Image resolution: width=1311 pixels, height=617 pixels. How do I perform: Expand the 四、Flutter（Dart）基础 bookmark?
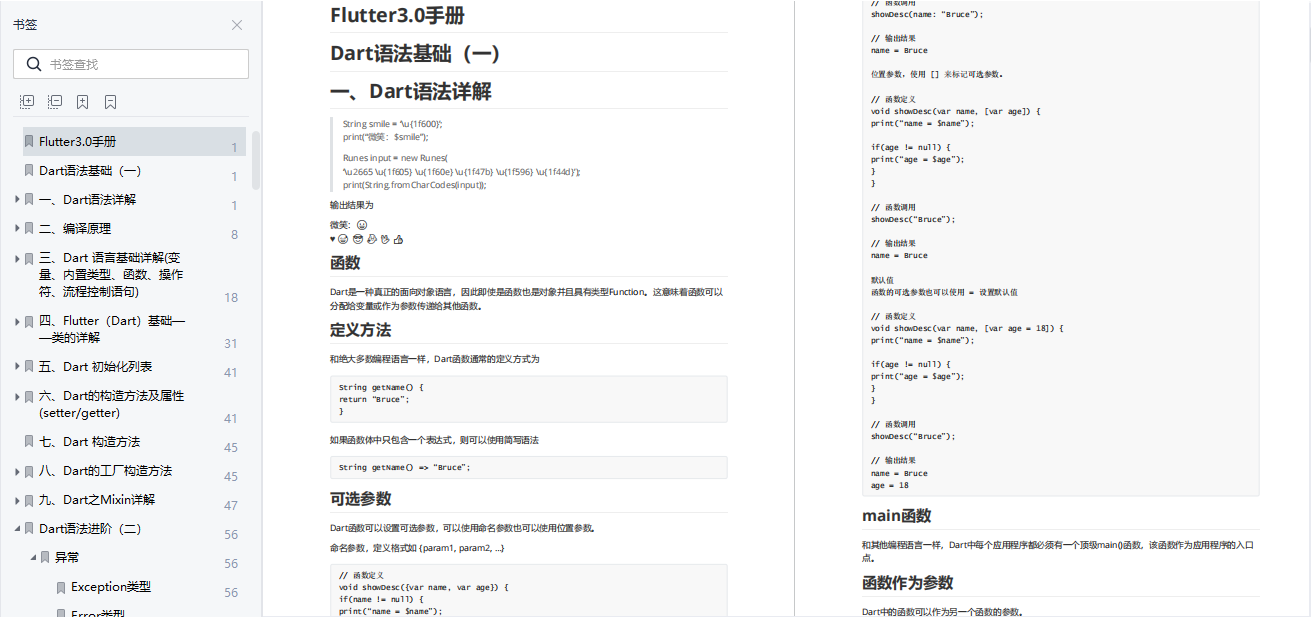click(x=17, y=321)
